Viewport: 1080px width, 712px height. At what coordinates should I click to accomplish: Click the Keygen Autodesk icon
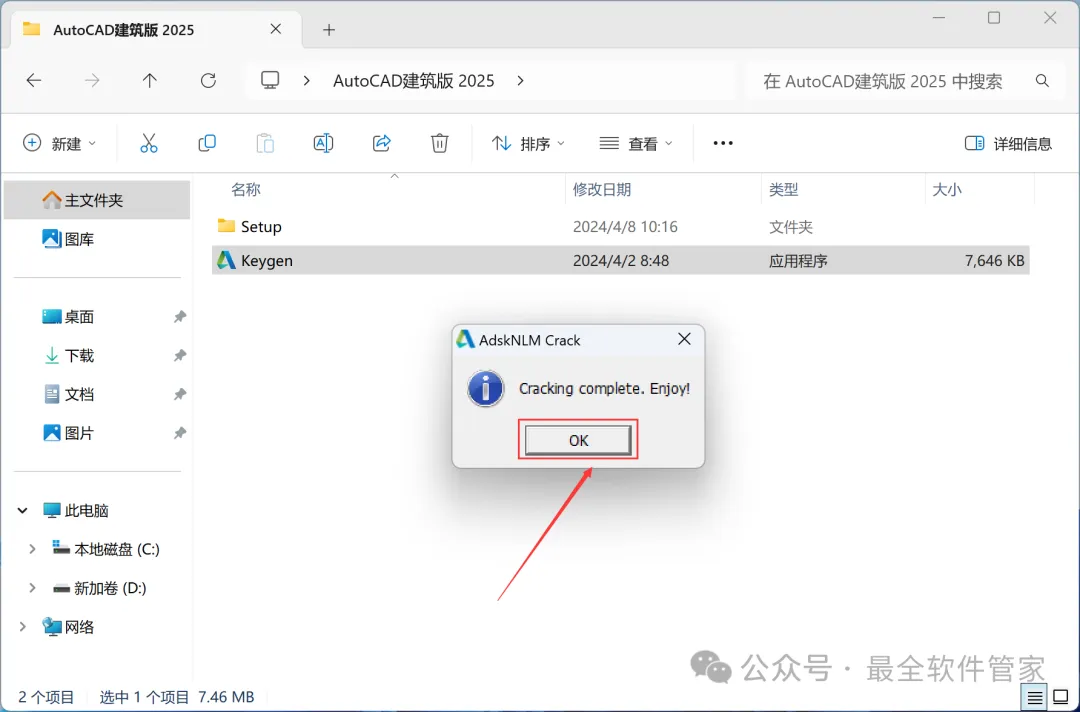pos(226,260)
